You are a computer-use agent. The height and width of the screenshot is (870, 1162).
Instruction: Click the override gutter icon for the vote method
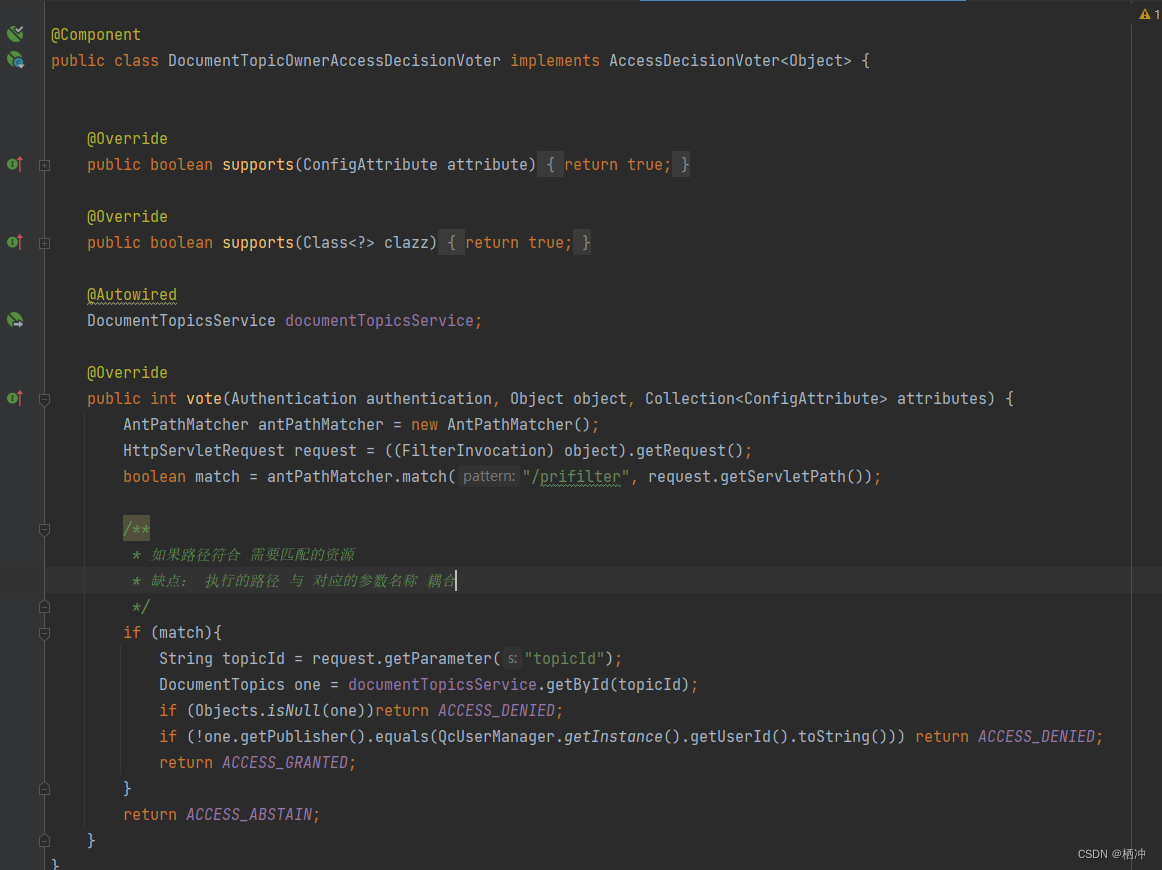pos(15,398)
